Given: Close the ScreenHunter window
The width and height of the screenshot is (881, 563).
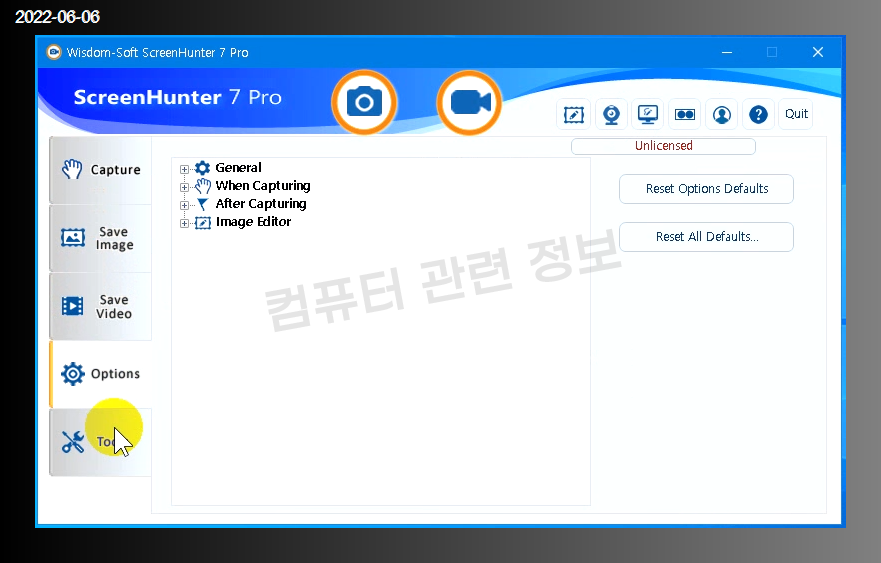Looking at the screenshot, I should [818, 52].
